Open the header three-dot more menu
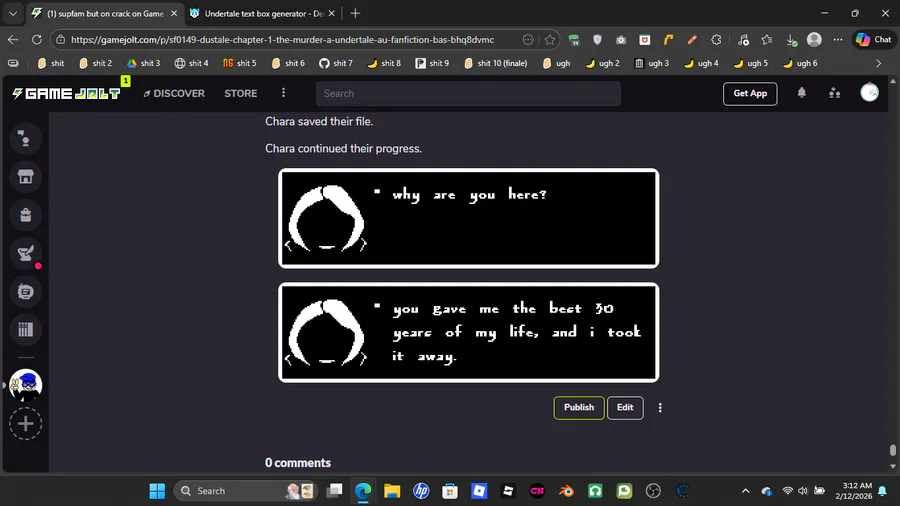The width and height of the screenshot is (900, 506). pos(283,93)
